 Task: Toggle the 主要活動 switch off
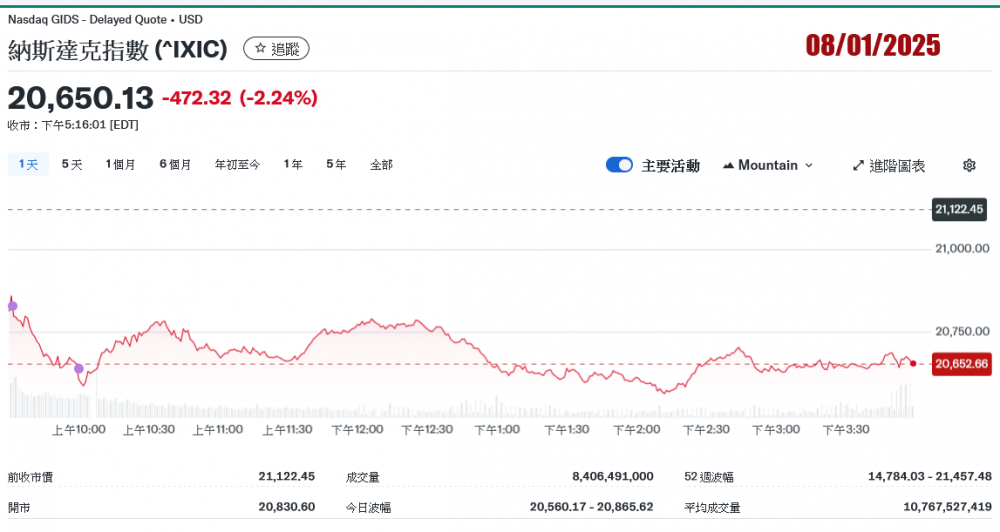click(x=619, y=165)
